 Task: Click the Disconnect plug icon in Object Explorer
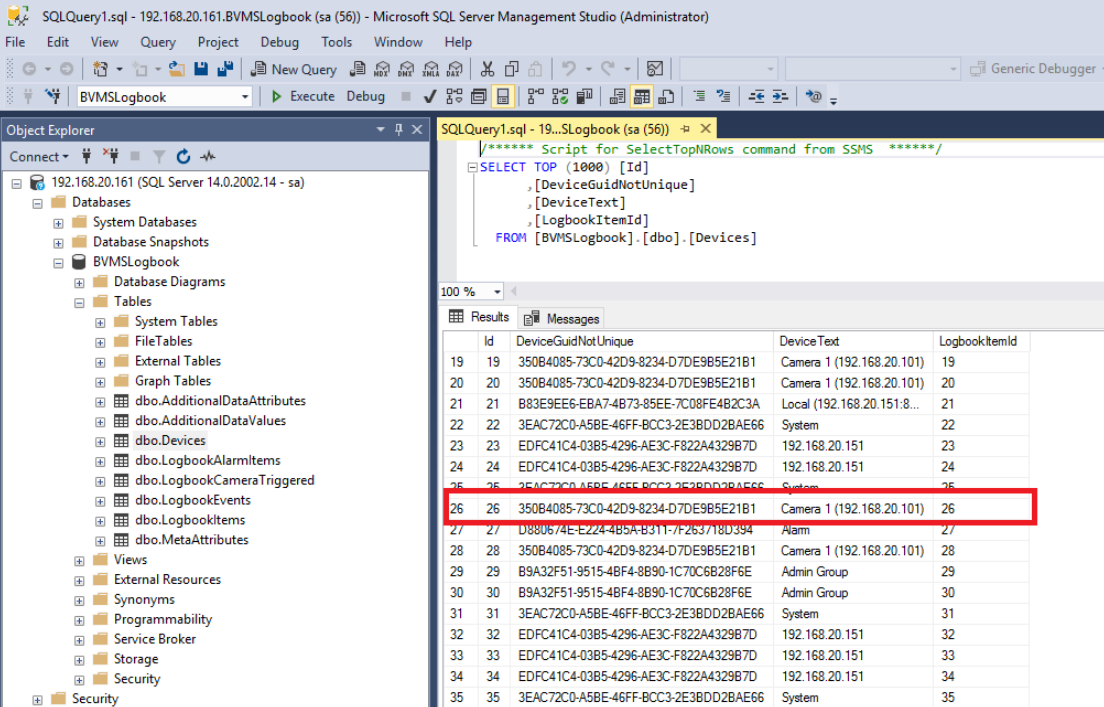pos(111,156)
